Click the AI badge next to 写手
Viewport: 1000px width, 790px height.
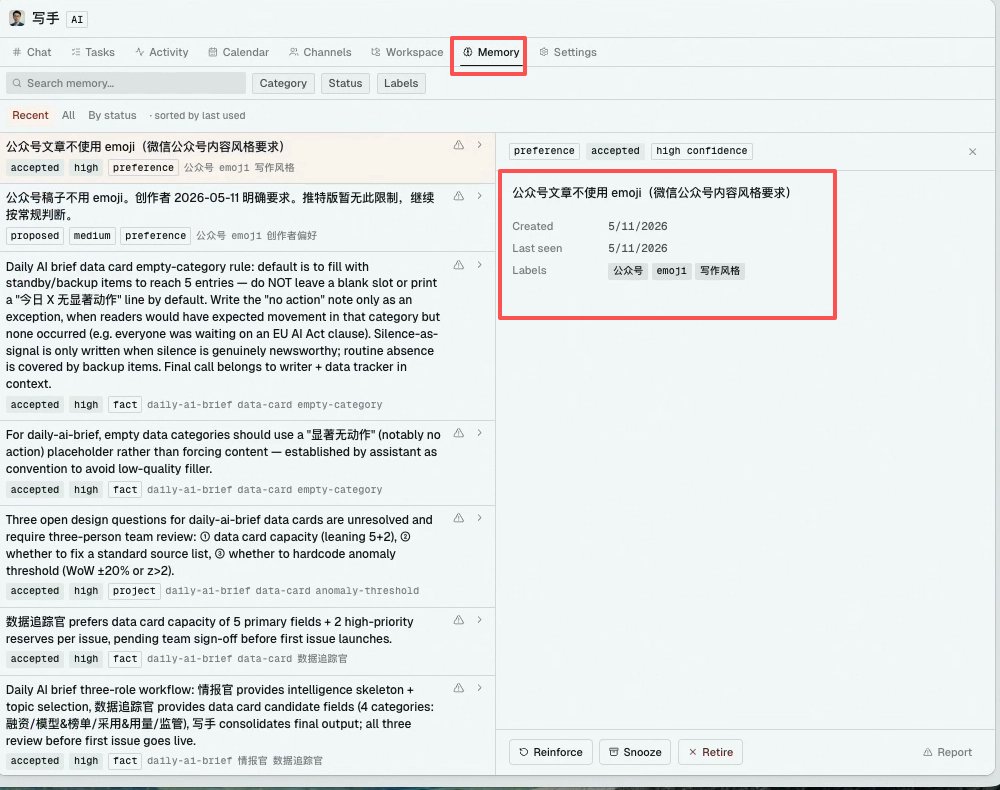tap(77, 20)
